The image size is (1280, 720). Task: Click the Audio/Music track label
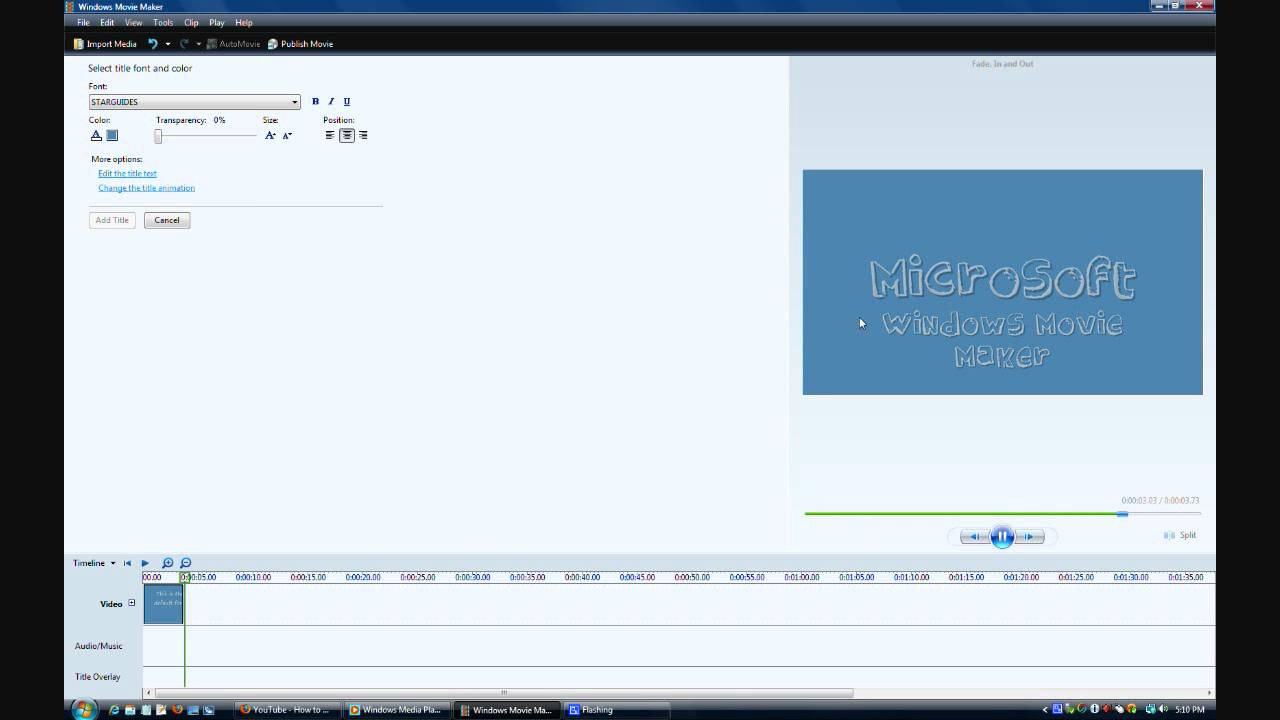pos(99,646)
